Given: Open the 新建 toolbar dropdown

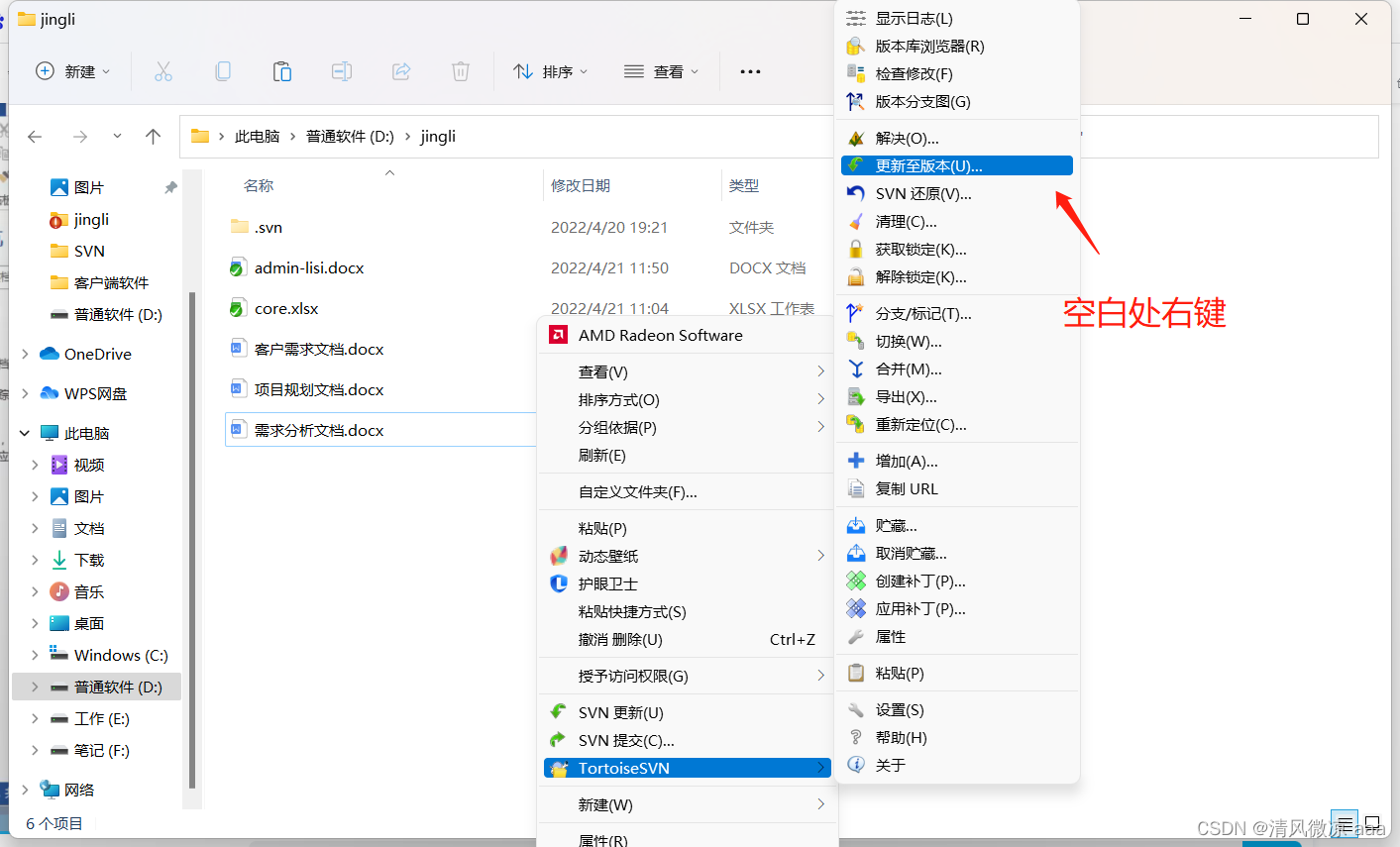Looking at the screenshot, I should pyautogui.click(x=72, y=72).
